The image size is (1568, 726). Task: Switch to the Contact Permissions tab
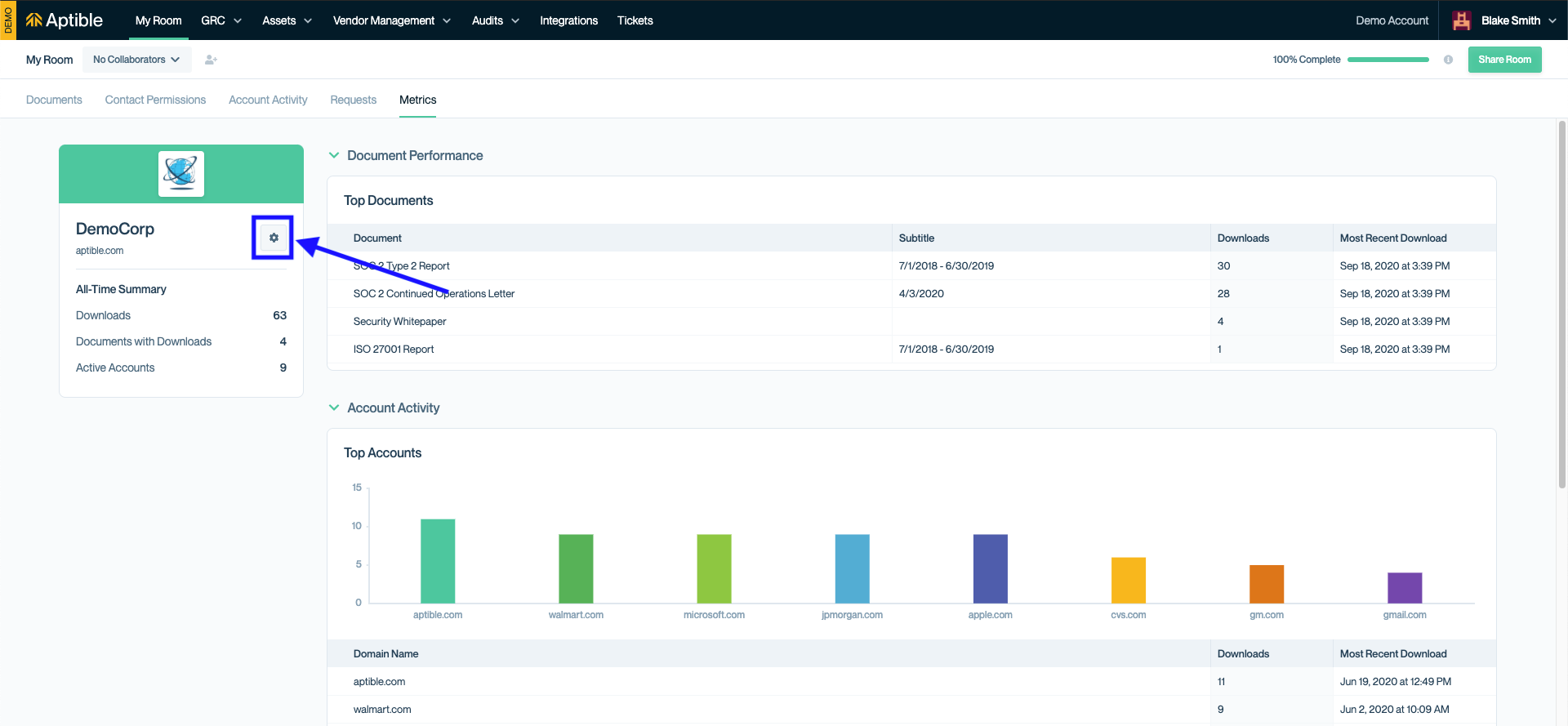coord(155,100)
